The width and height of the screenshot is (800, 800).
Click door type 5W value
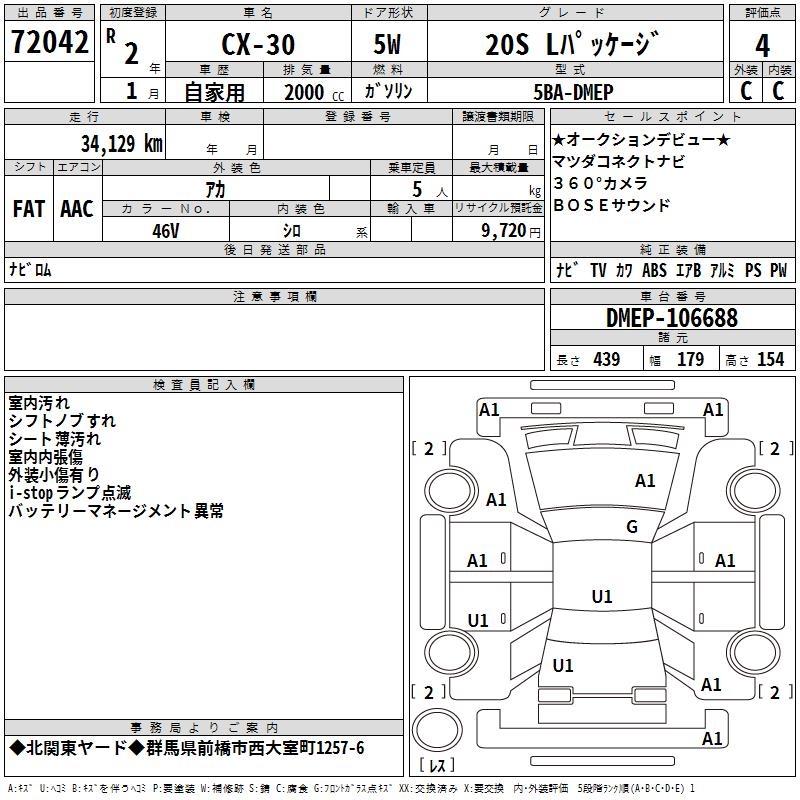[388, 44]
